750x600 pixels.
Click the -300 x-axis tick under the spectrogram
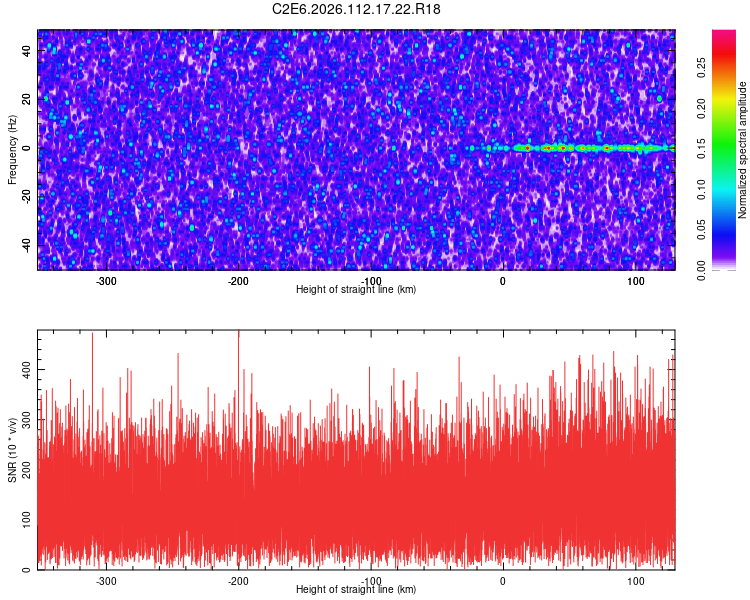coord(106,281)
